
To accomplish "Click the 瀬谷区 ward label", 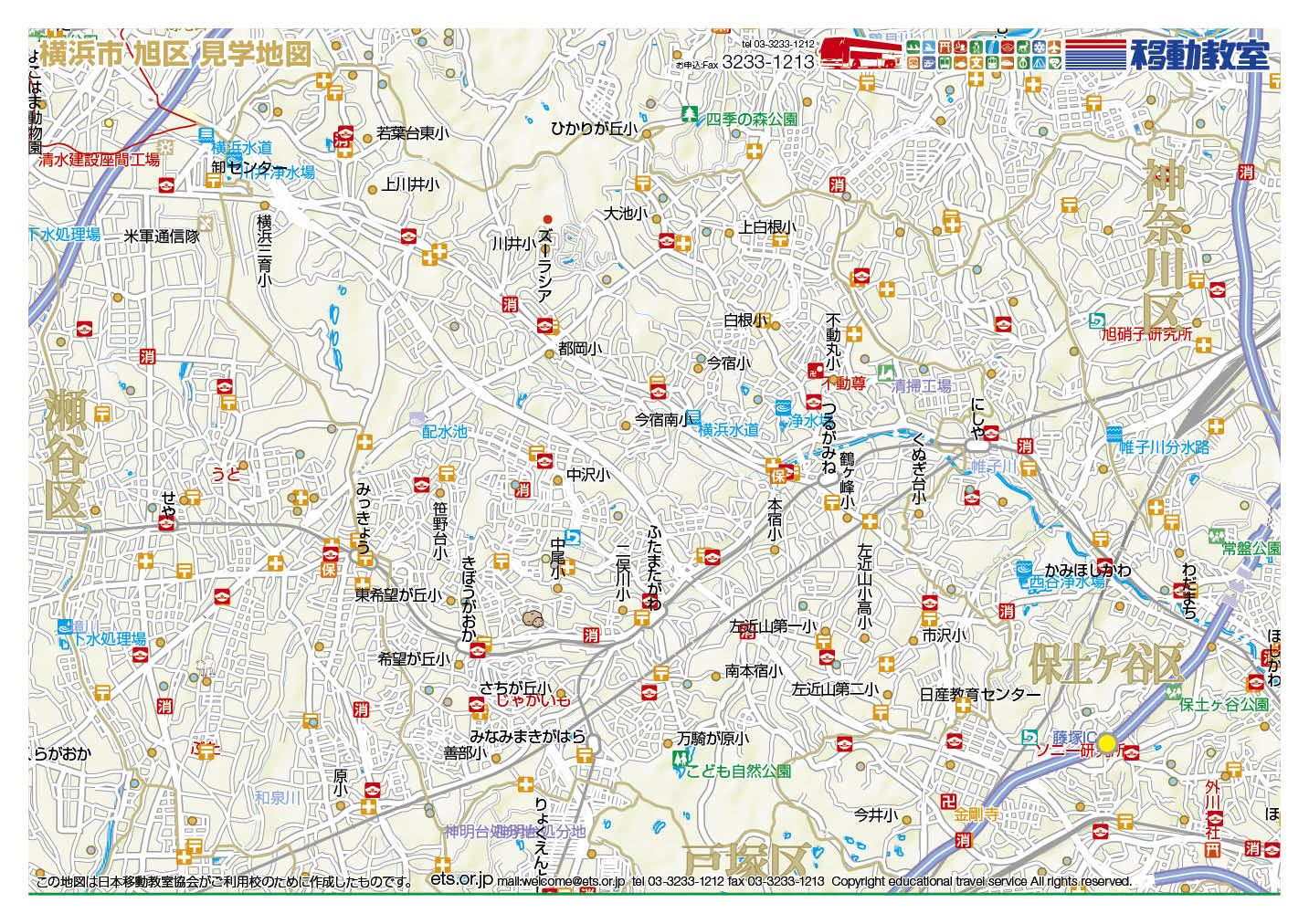I will coord(66,454).
